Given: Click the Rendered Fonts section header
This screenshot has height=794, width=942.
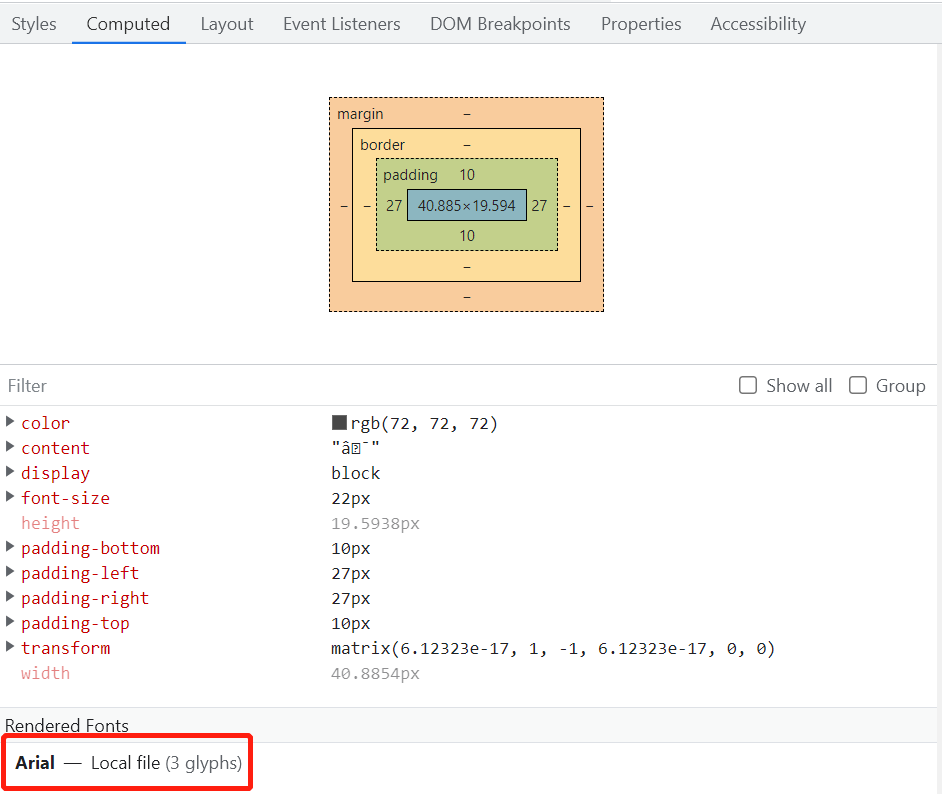Looking at the screenshot, I should (67, 726).
